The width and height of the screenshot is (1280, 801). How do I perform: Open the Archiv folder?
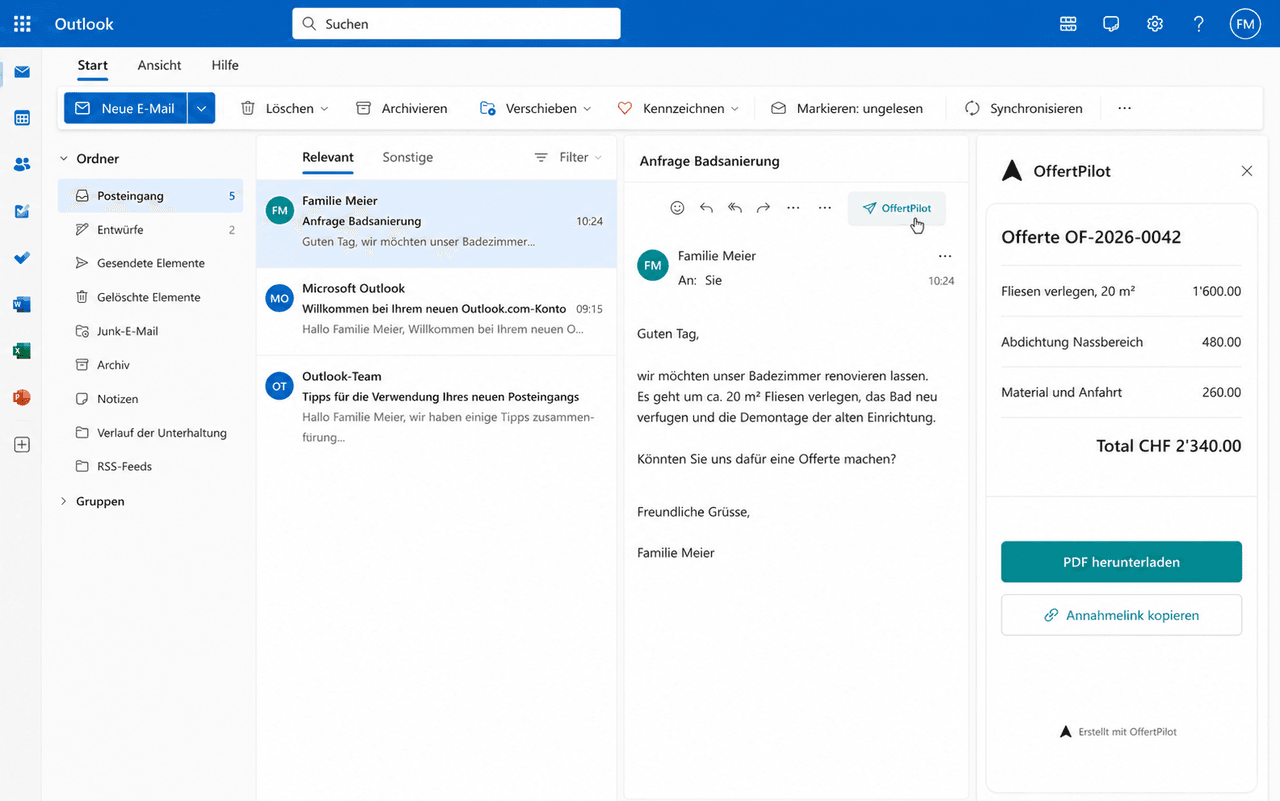(150, 365)
